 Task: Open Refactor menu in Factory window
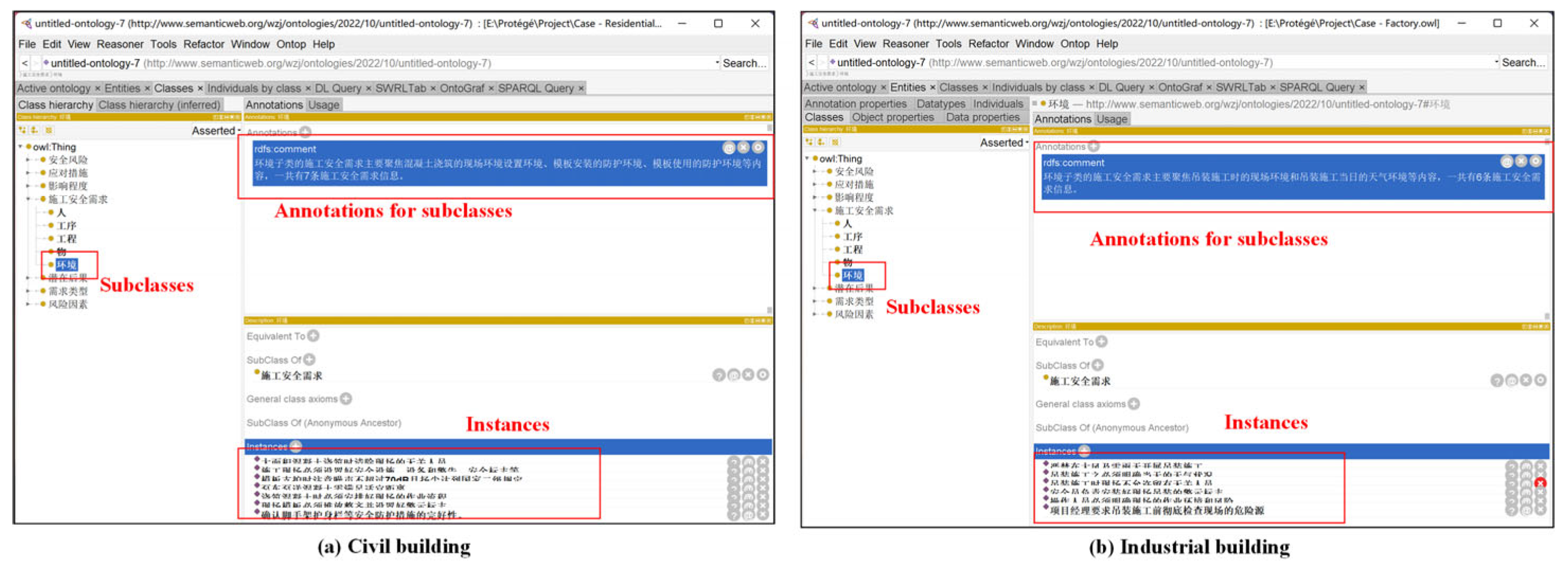coord(988,44)
